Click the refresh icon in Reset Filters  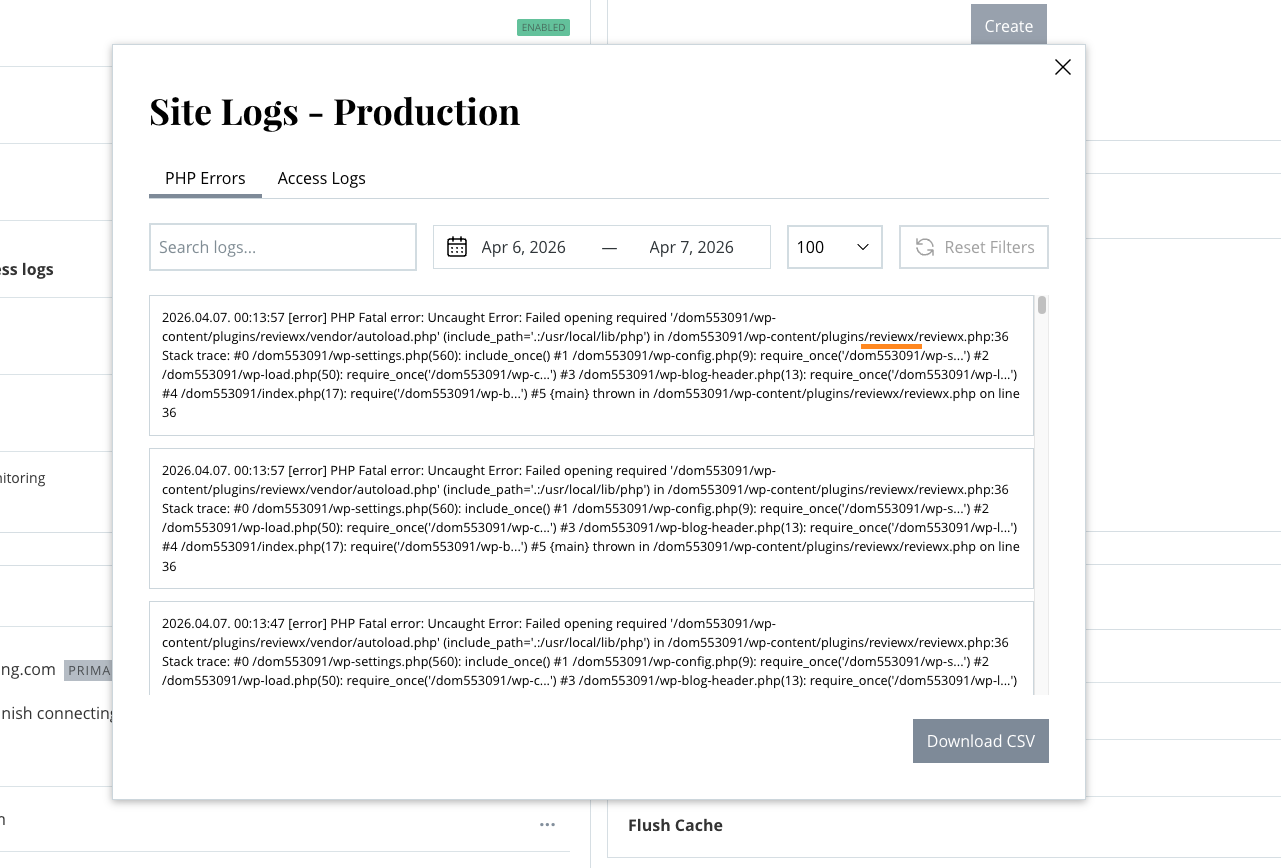coord(925,247)
